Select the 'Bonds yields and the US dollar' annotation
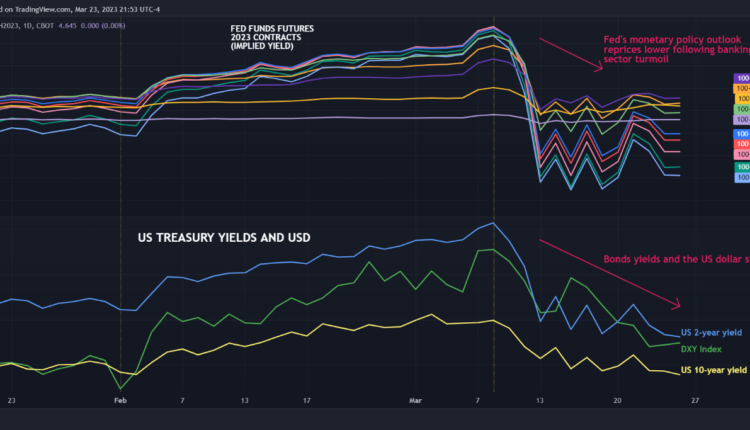The width and height of the screenshot is (750, 430). click(675, 259)
